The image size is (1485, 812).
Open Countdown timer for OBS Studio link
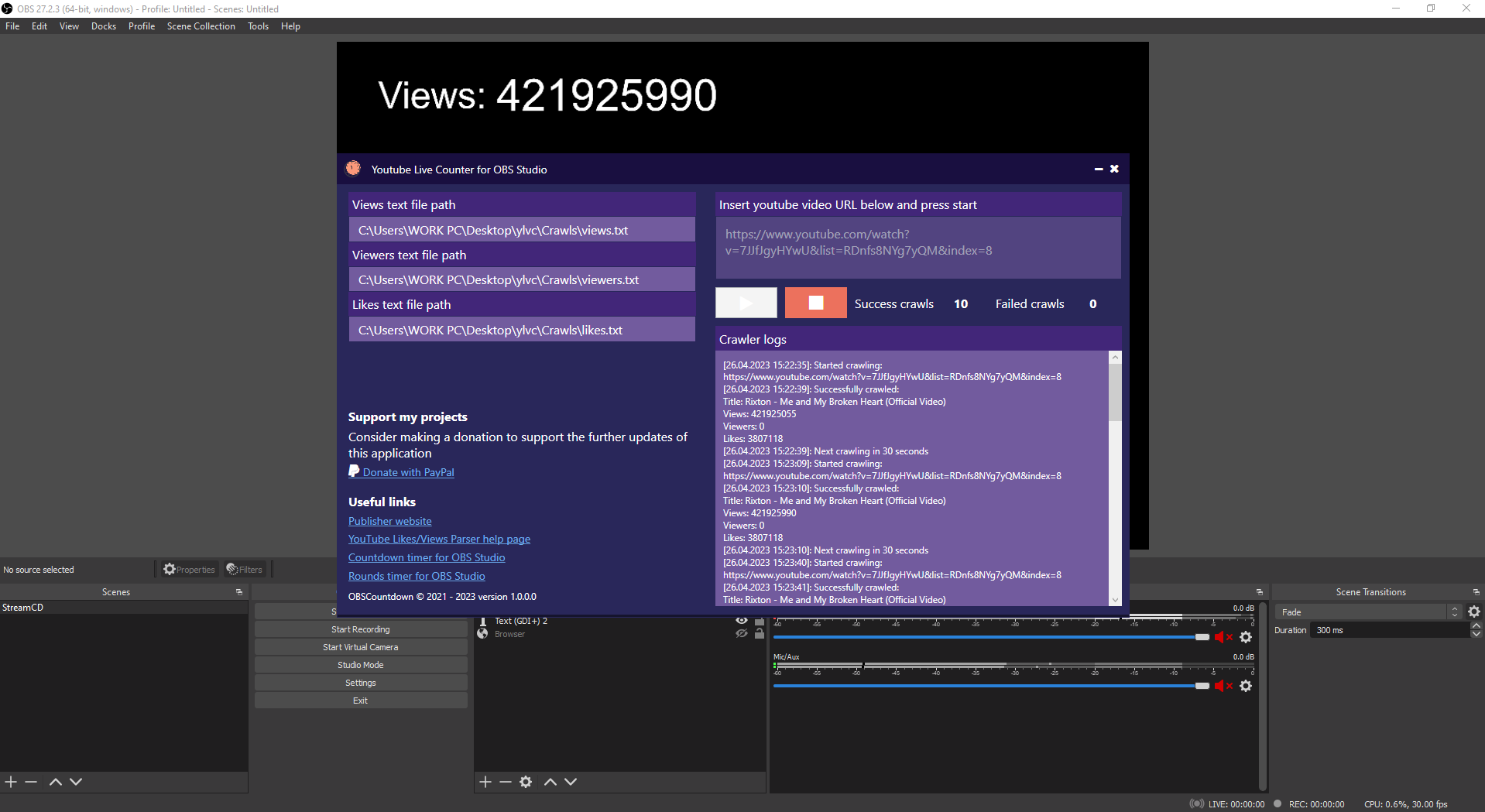pos(427,557)
